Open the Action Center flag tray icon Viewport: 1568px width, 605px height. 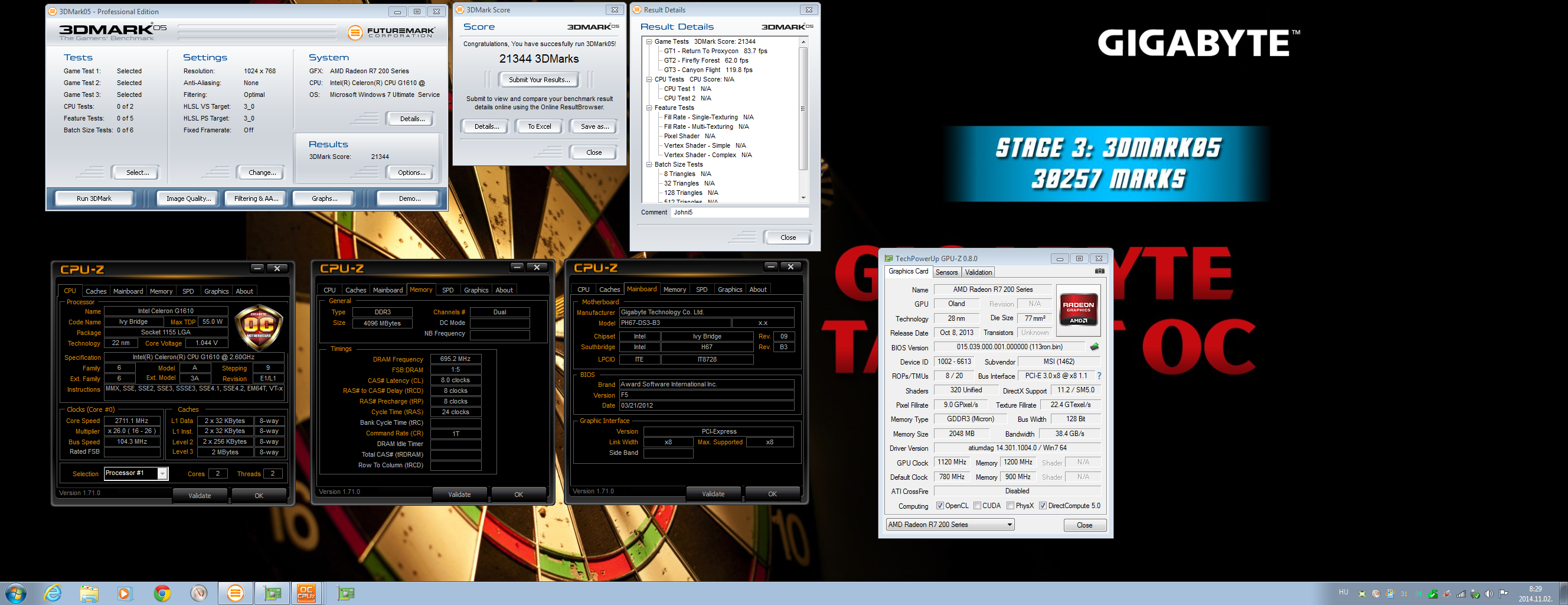1504,594
